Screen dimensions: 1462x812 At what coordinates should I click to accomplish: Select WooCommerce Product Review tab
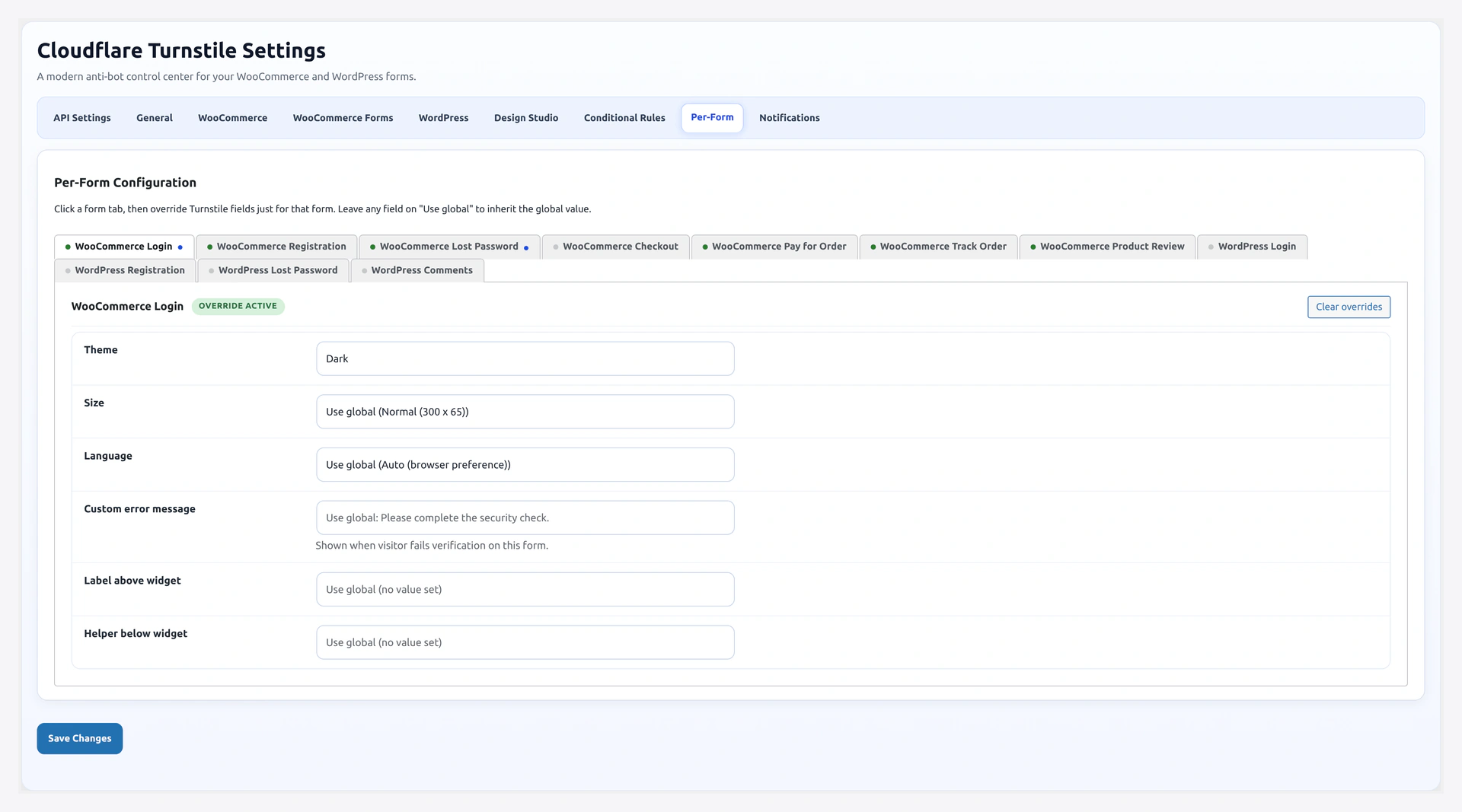tap(1107, 247)
